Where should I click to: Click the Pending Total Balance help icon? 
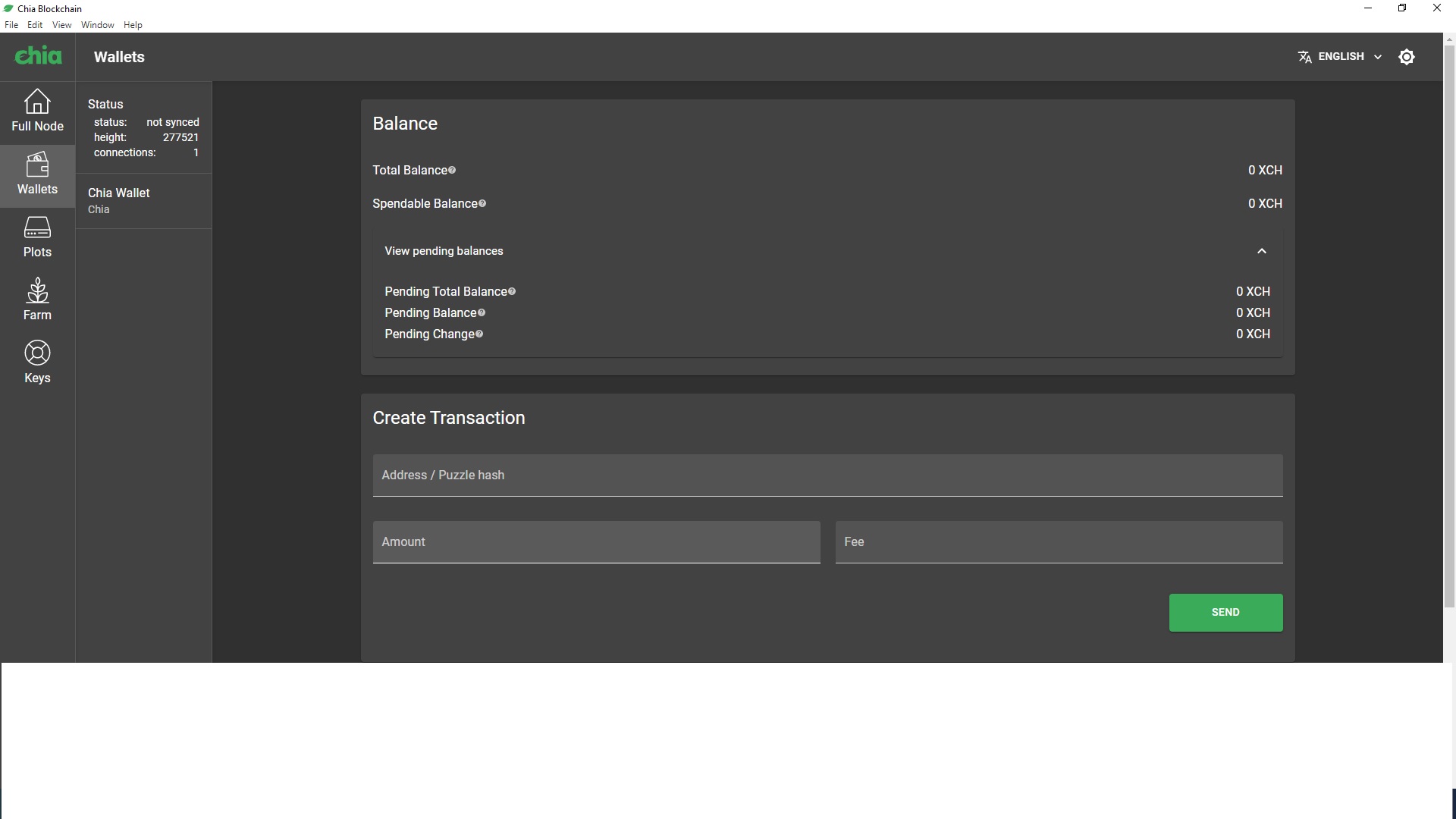pyautogui.click(x=512, y=291)
